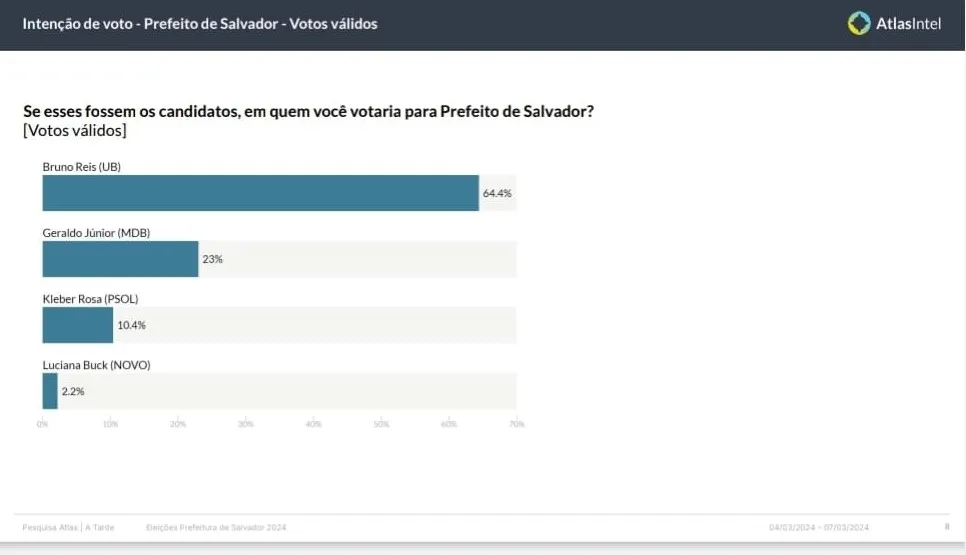This screenshot has width=966, height=555.
Task: Click the 'Pesquisa Atlas | A Tarde' footer text
Action: pyautogui.click(x=68, y=527)
